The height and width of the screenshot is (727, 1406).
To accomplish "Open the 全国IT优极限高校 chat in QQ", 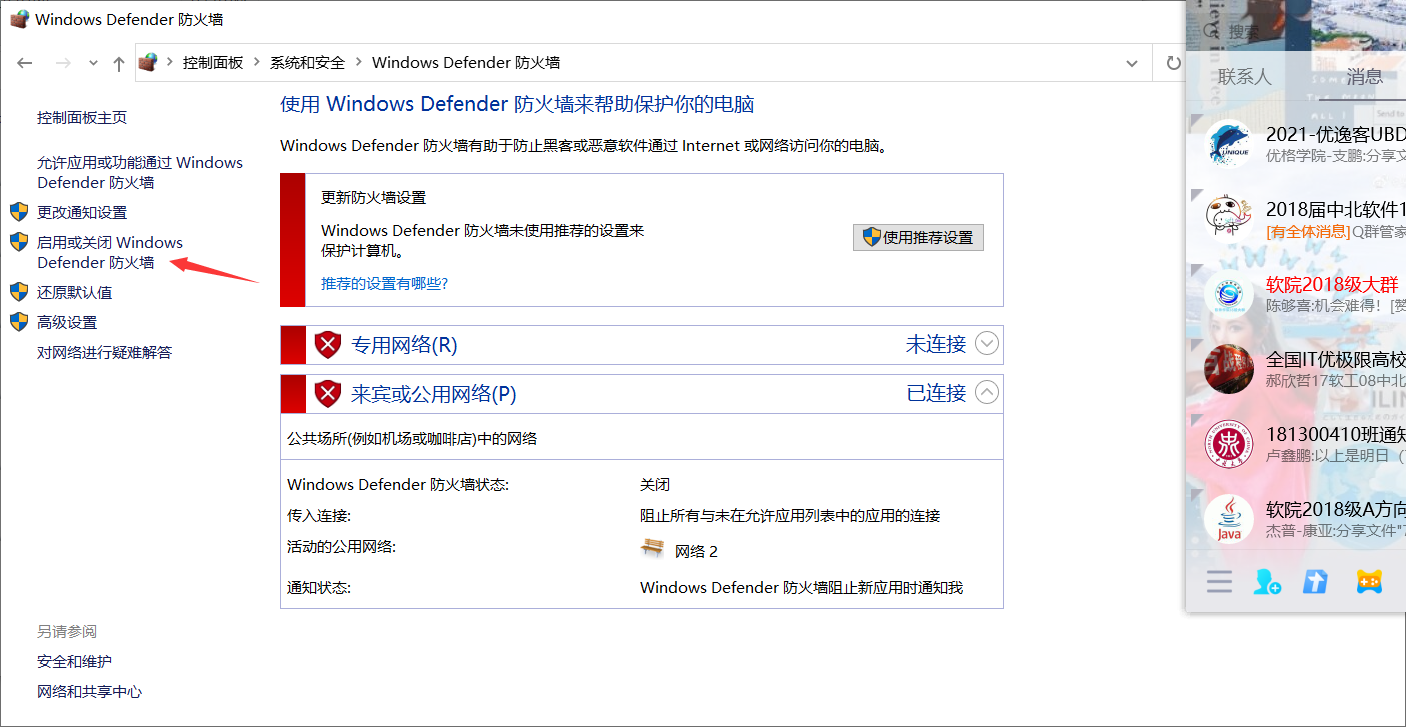I will pos(1297,369).
